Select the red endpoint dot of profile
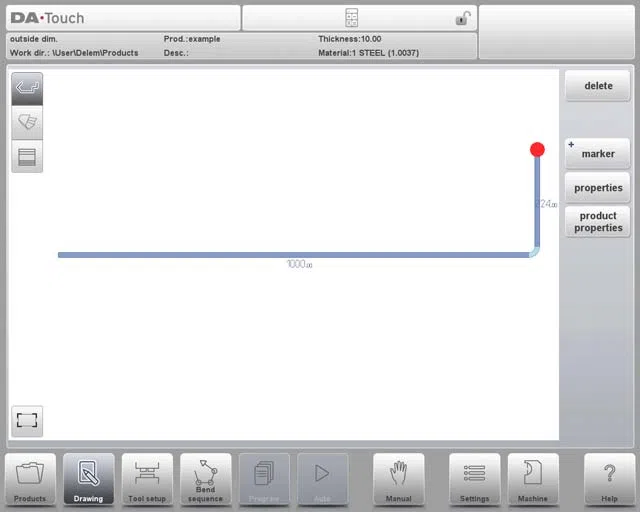 pyautogui.click(x=537, y=149)
